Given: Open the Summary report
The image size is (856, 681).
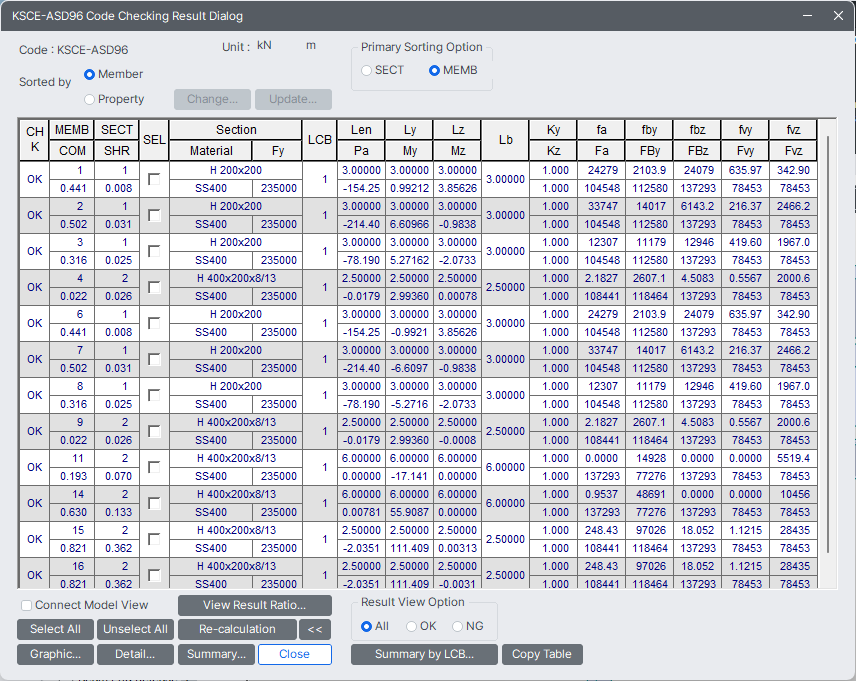Looking at the screenshot, I should (x=216, y=654).
